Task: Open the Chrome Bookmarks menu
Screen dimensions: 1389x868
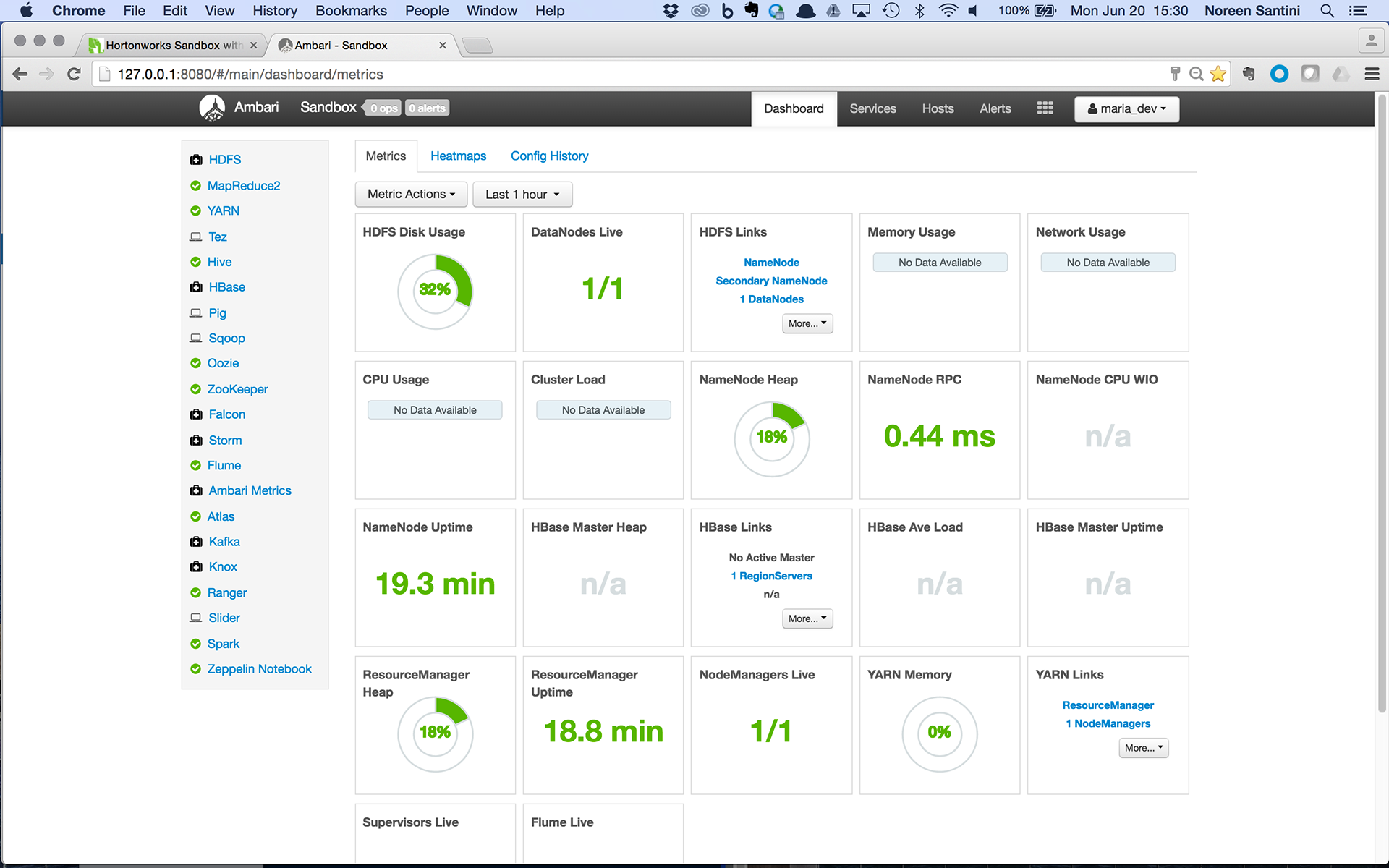Action: tap(351, 11)
